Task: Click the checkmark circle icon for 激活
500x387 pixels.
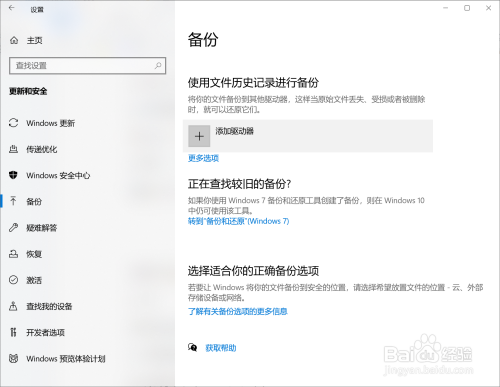Action: [13, 280]
